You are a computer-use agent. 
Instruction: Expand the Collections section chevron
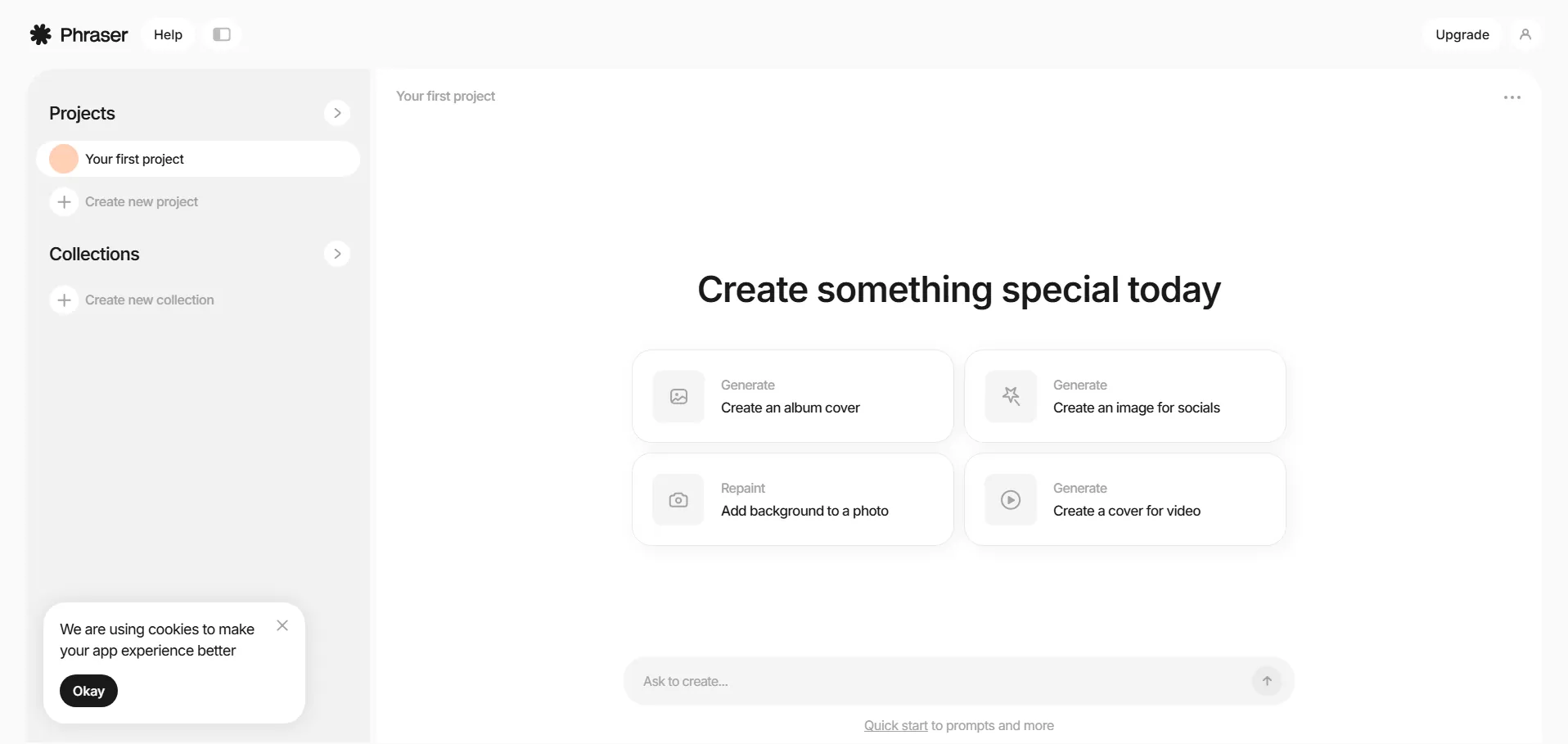click(x=337, y=254)
